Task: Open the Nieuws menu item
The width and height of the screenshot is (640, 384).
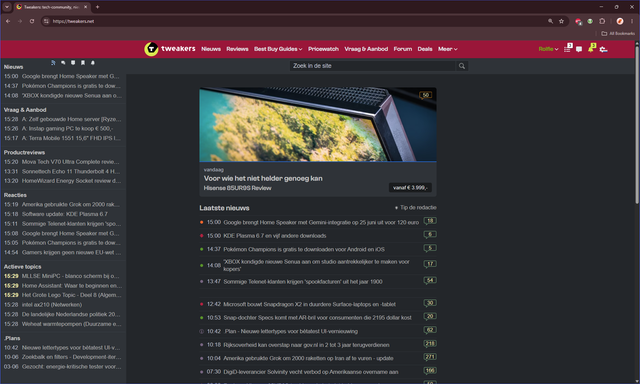Action: [211, 49]
